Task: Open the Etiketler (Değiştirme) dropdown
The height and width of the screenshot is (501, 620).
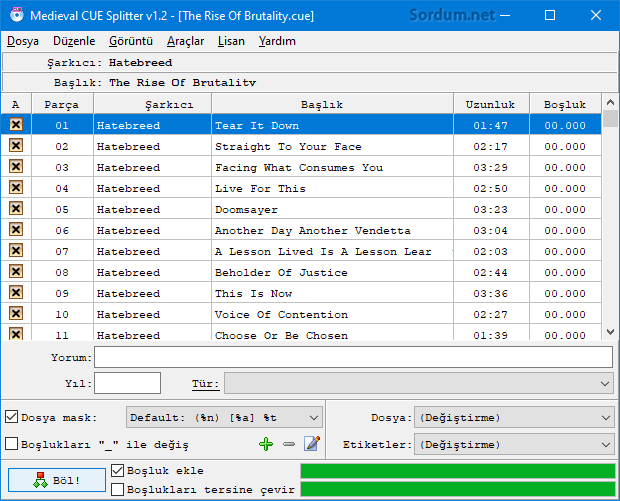Action: pyautogui.click(x=514, y=444)
